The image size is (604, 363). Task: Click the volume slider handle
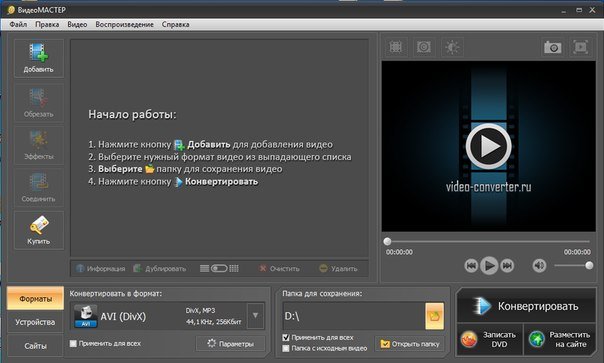[589, 265]
